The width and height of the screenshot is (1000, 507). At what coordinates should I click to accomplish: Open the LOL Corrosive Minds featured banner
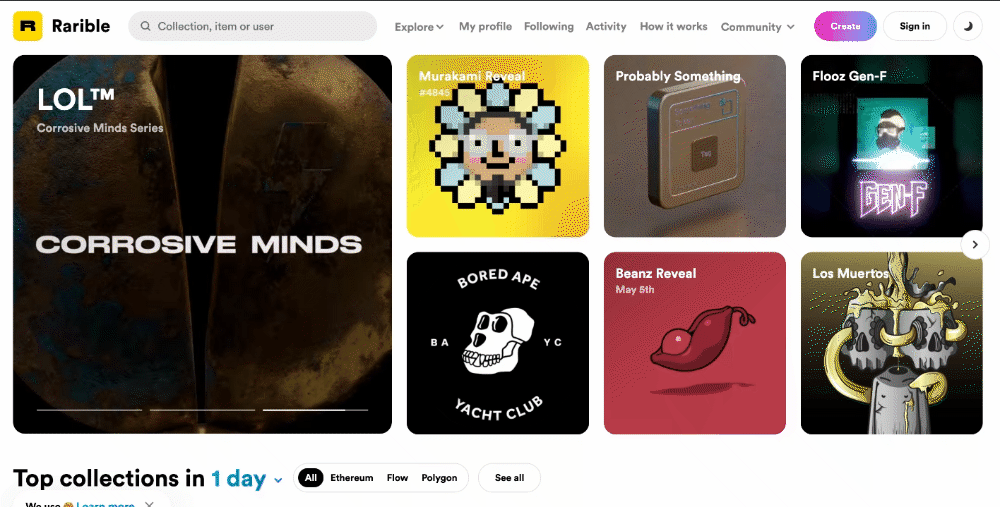point(202,244)
